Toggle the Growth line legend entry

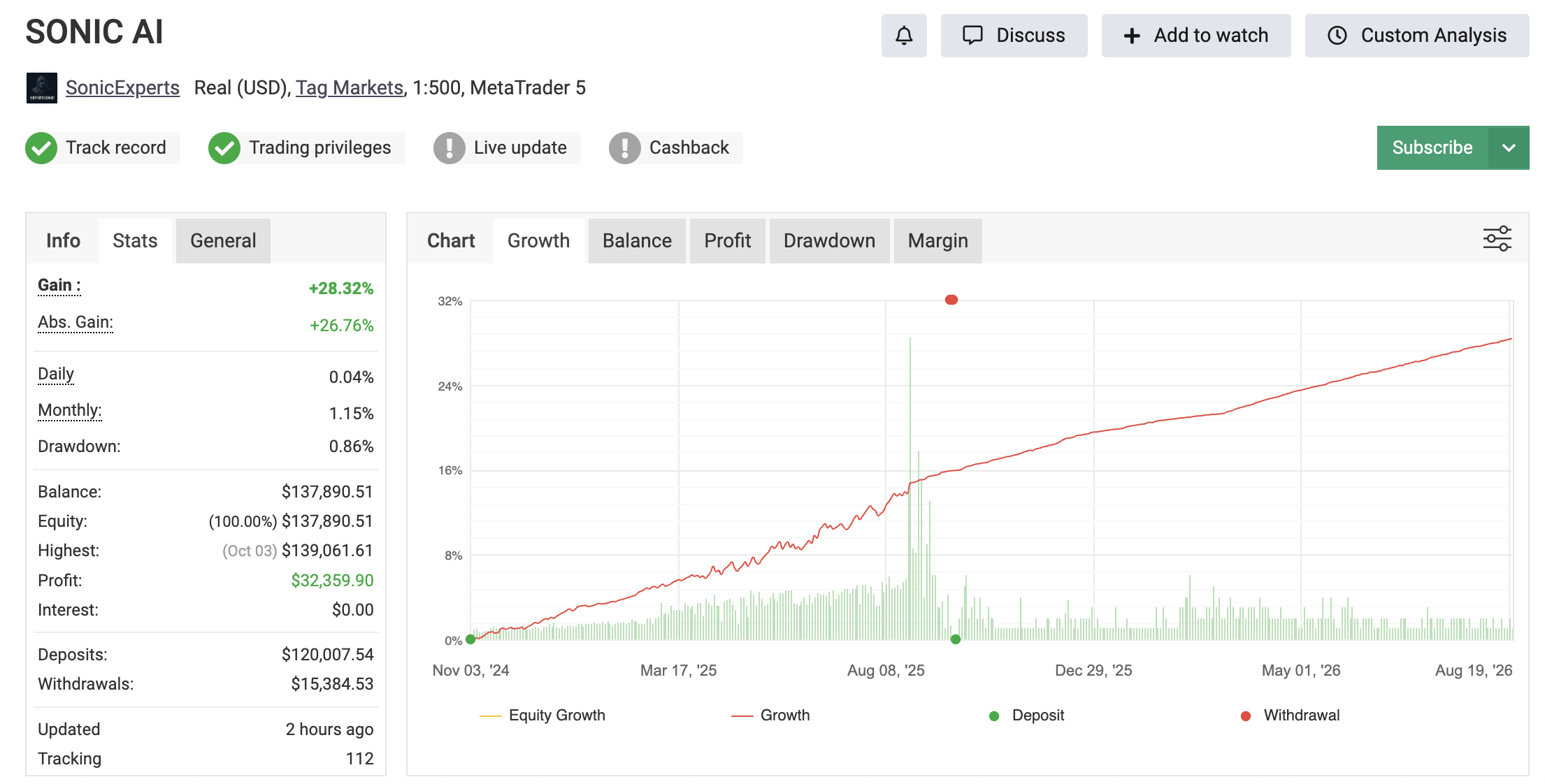coord(770,716)
